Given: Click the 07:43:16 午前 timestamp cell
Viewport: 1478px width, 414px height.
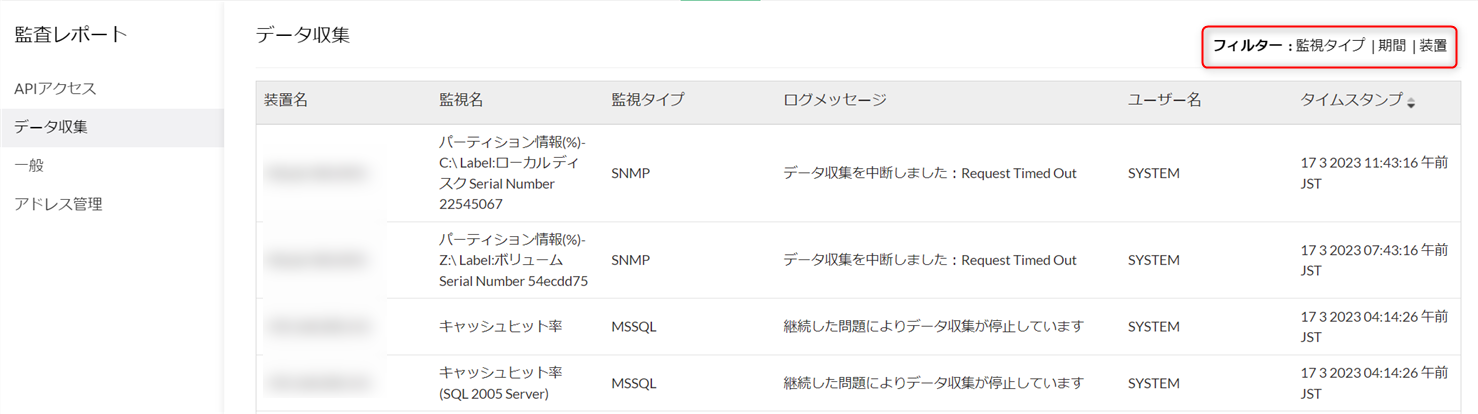Looking at the screenshot, I should [1374, 260].
